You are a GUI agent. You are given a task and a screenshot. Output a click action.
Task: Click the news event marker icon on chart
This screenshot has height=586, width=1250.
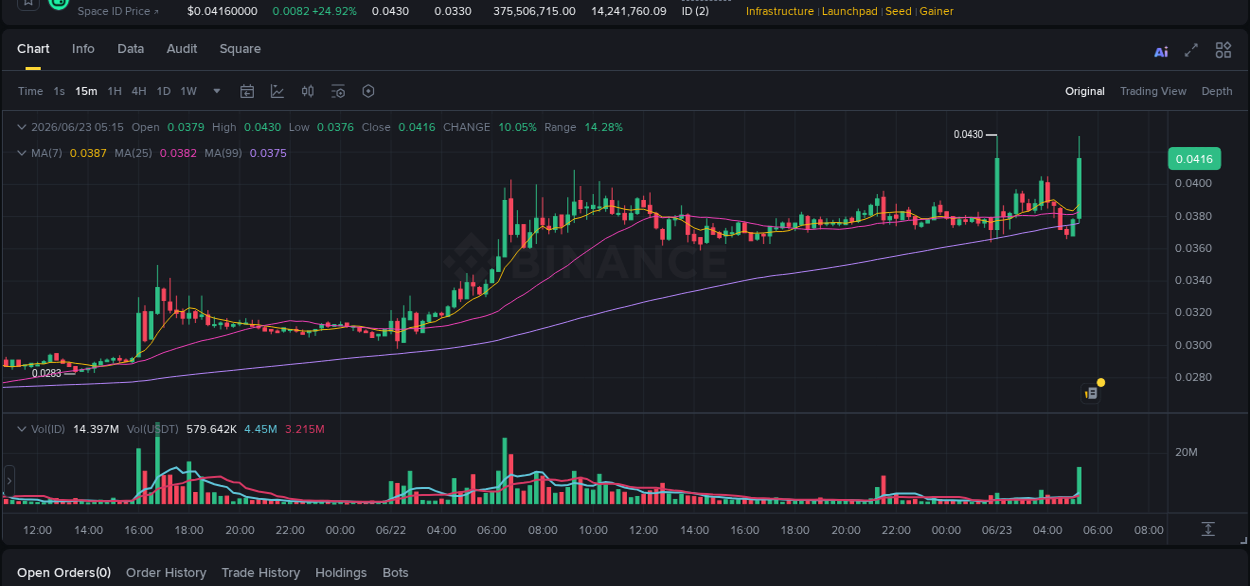[1091, 393]
